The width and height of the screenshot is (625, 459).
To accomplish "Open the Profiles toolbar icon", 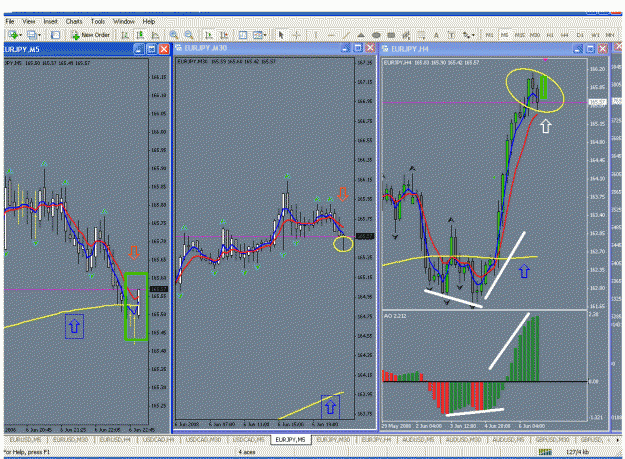I will [x=31, y=35].
